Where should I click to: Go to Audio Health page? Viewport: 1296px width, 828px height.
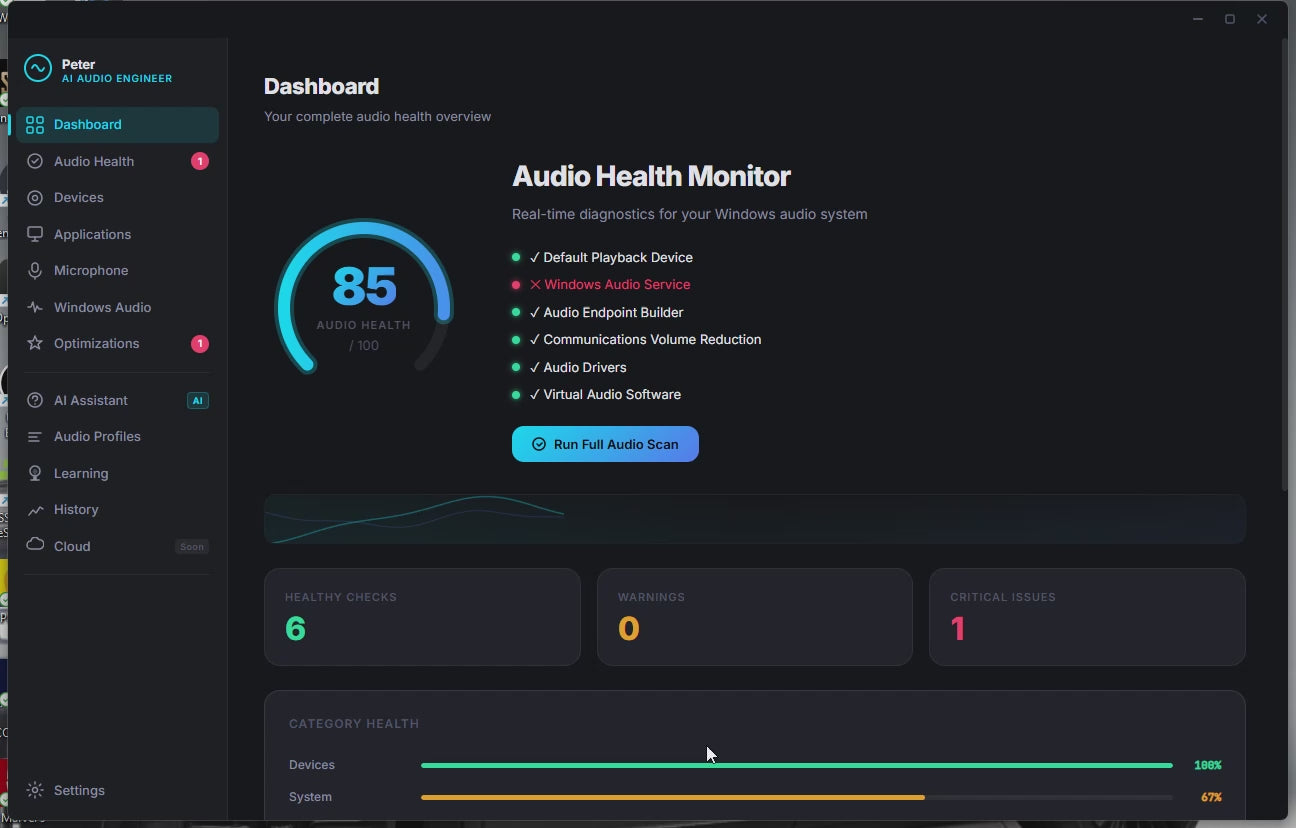118,161
